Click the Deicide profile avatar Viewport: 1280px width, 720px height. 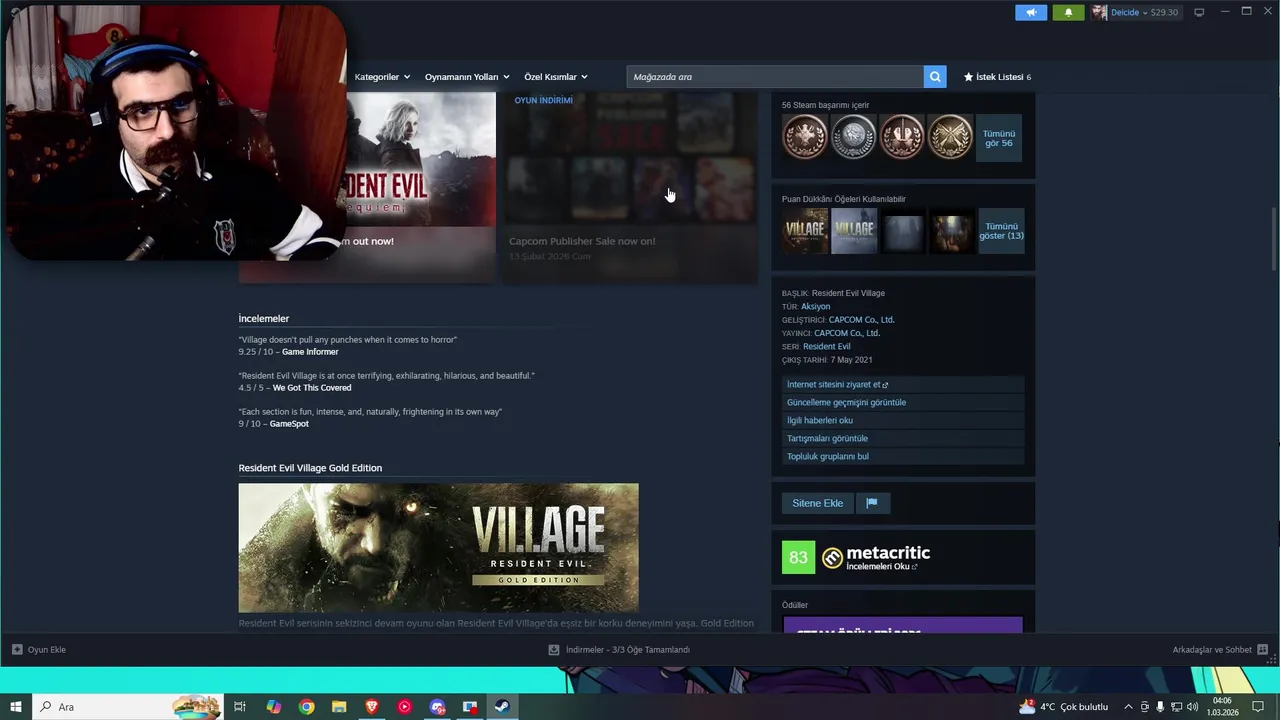(1099, 12)
